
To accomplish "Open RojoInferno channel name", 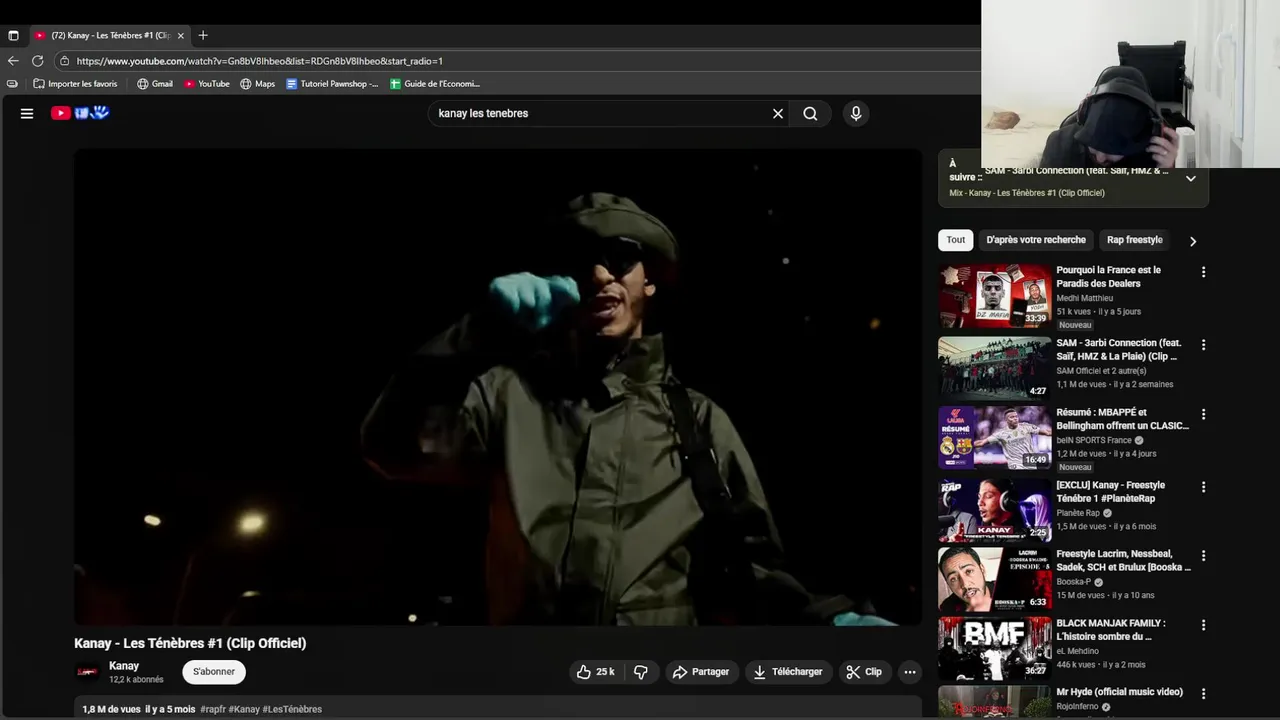I will (1078, 706).
